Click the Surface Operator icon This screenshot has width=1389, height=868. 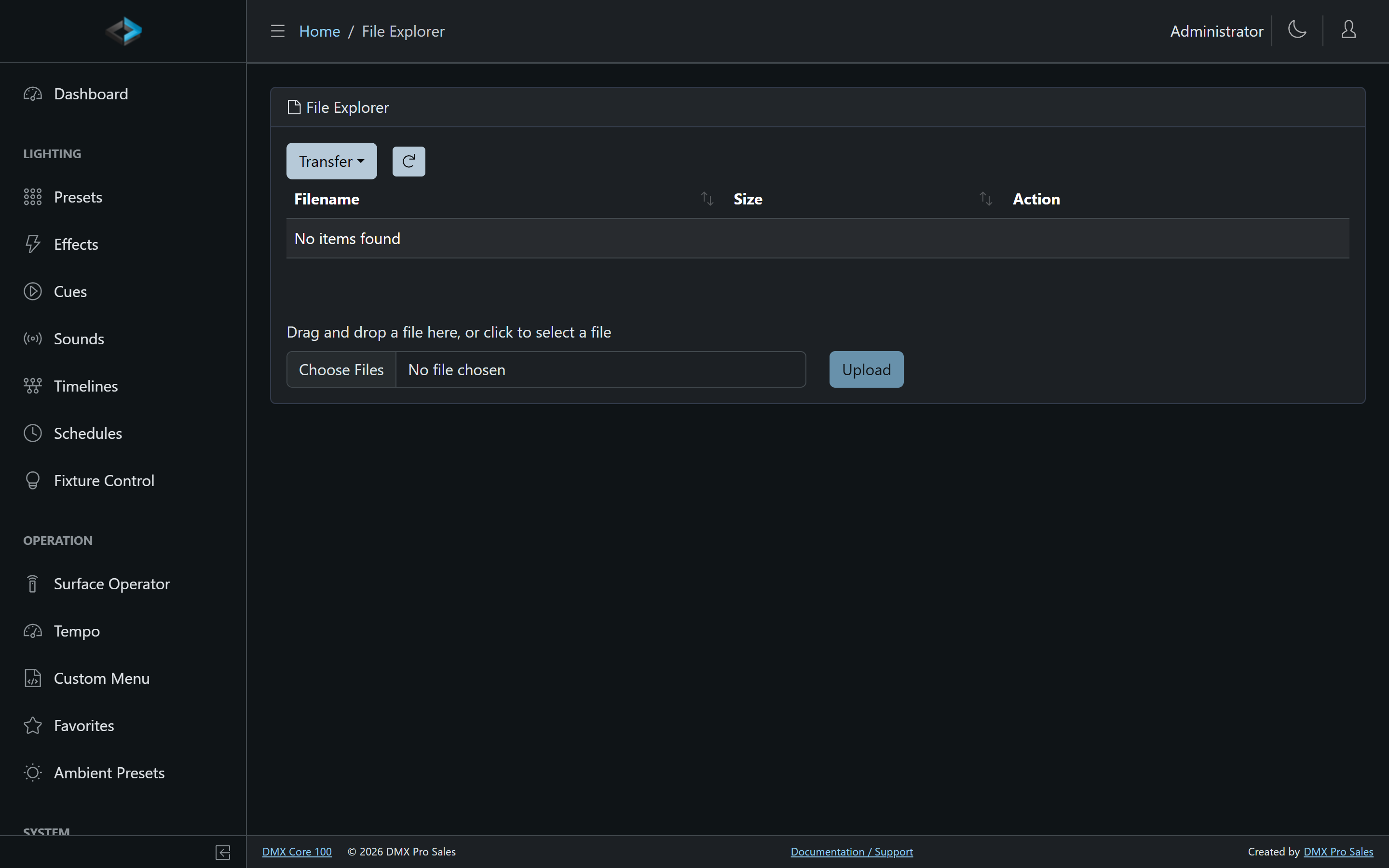tap(33, 584)
